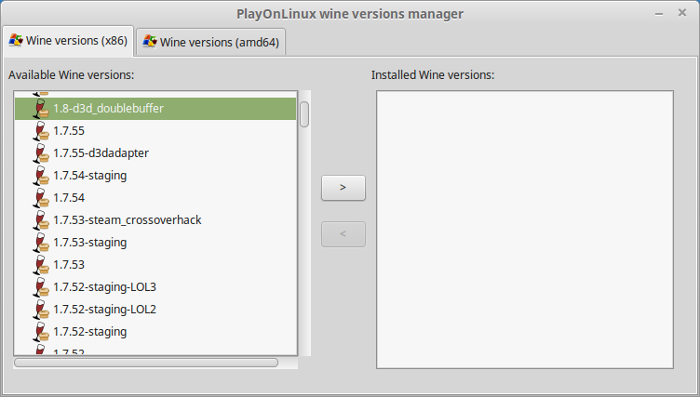Click the wine glass icon for 1.7.53

point(41,265)
